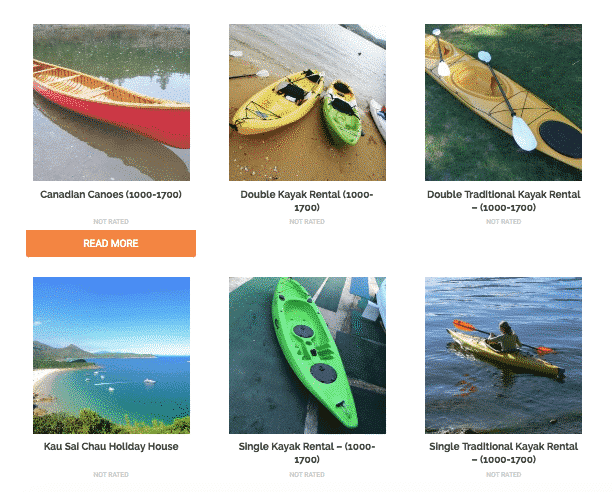Open the green single kayak picture

point(307,356)
